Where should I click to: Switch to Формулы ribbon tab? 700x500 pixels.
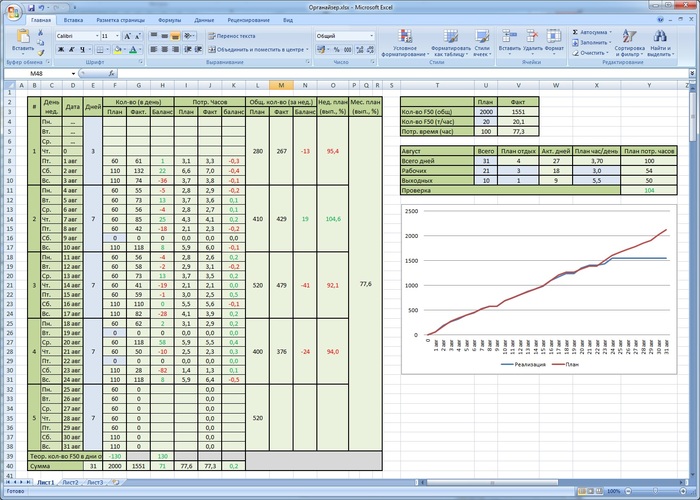pos(170,20)
